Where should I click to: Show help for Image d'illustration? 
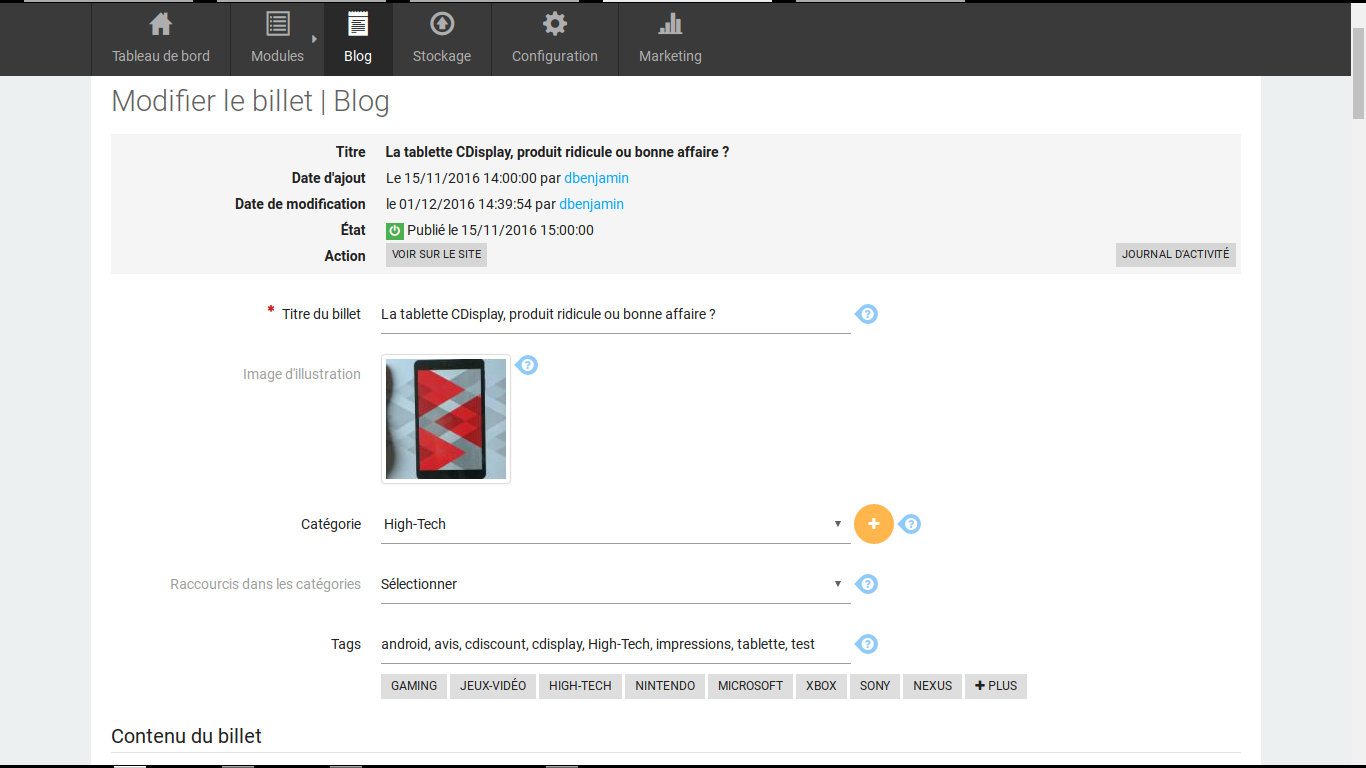[x=527, y=365]
